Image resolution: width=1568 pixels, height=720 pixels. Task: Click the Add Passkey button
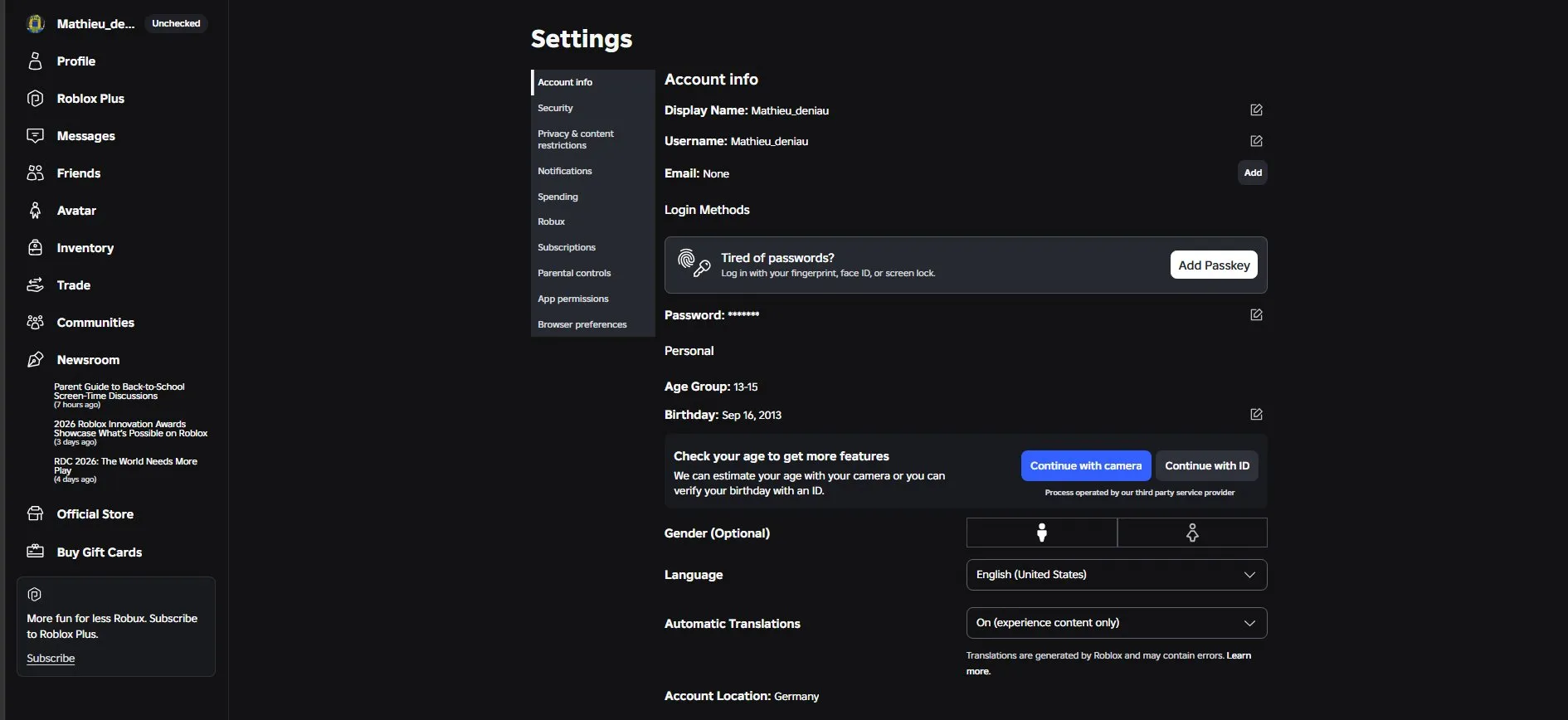pyautogui.click(x=1214, y=265)
